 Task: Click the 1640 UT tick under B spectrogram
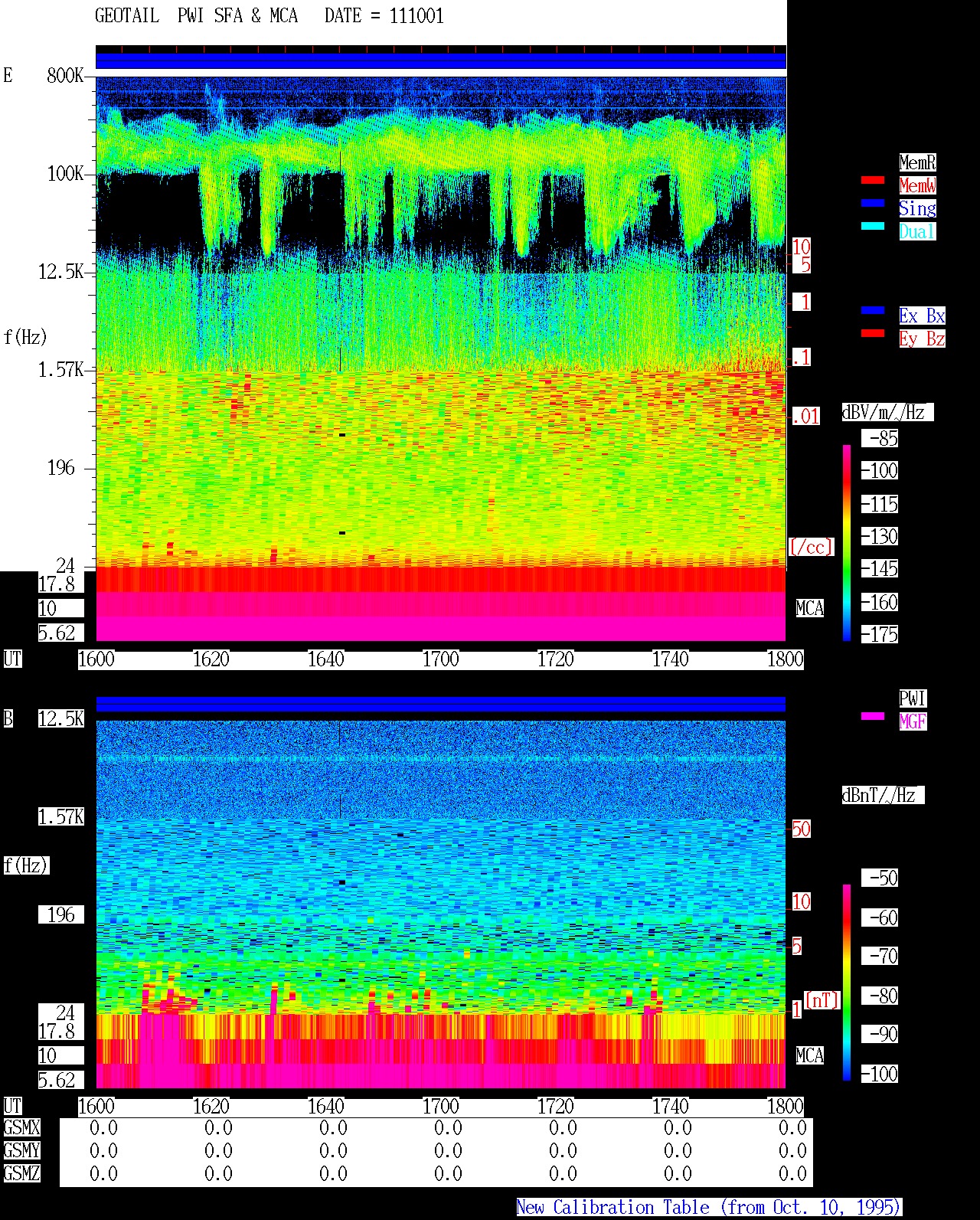point(326,1107)
